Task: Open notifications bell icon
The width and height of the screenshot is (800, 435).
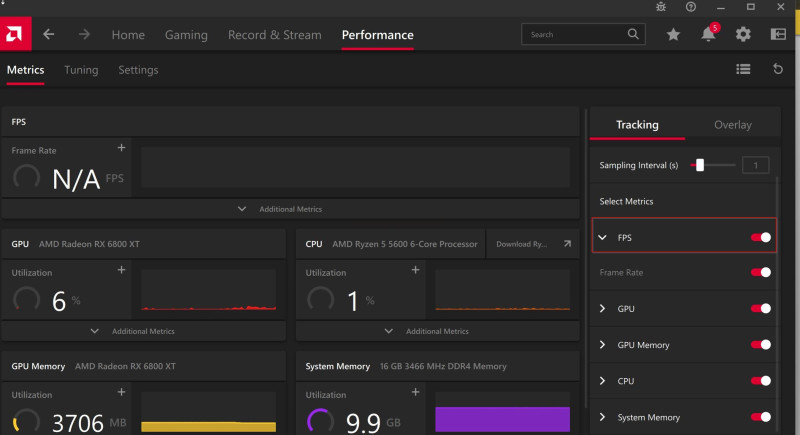Action: tap(708, 34)
